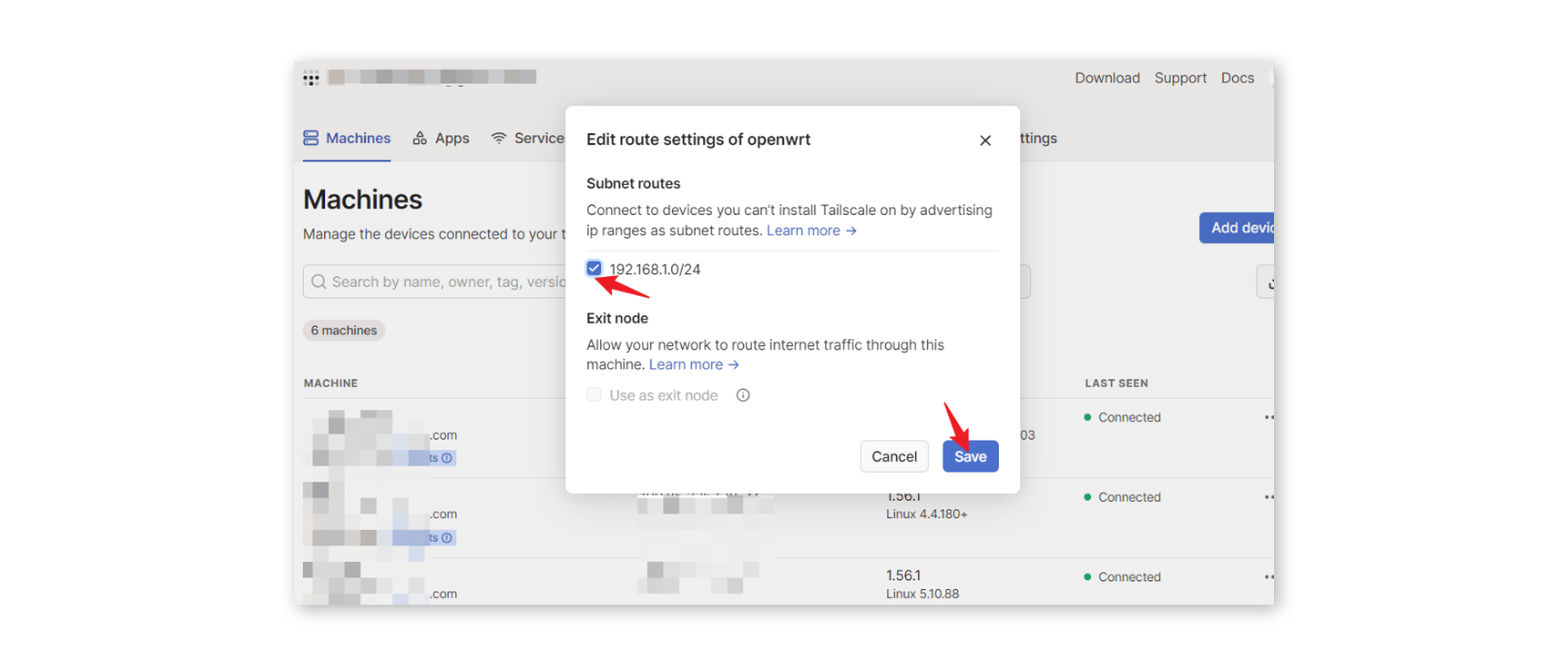Click the 6 machines count badge

[344, 330]
